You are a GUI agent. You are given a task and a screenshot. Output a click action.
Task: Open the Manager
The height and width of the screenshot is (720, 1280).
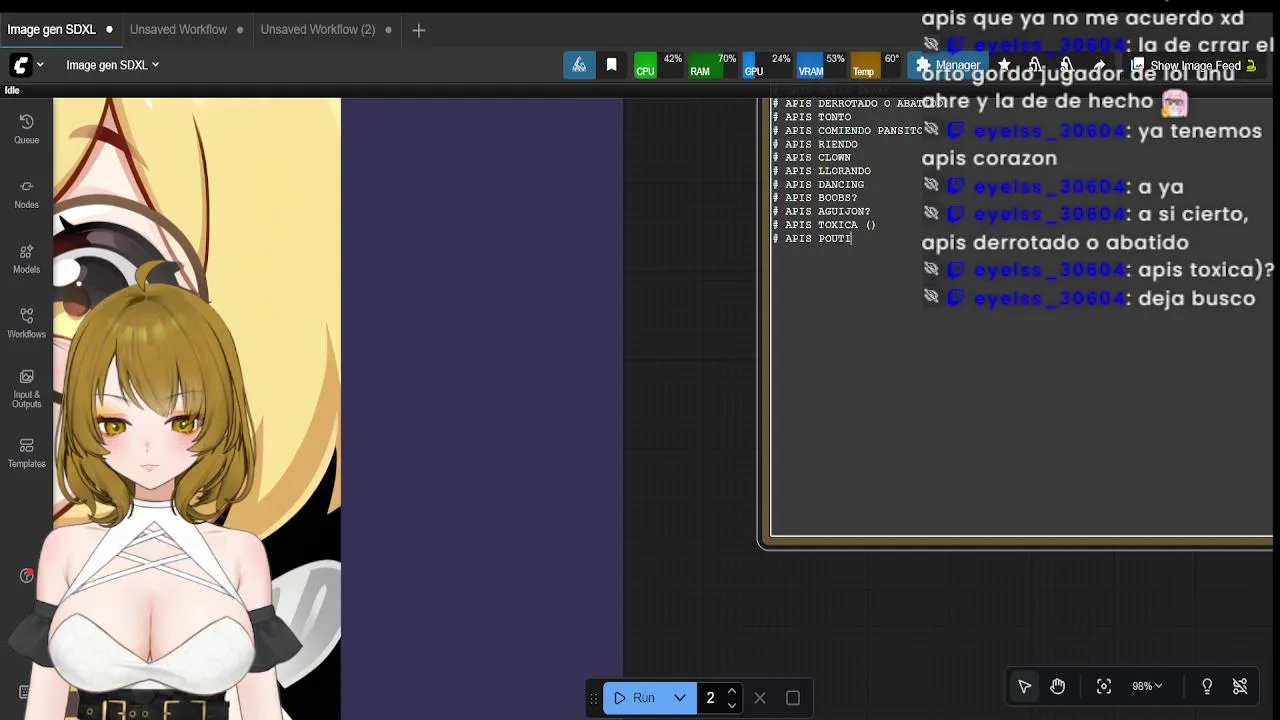(948, 65)
